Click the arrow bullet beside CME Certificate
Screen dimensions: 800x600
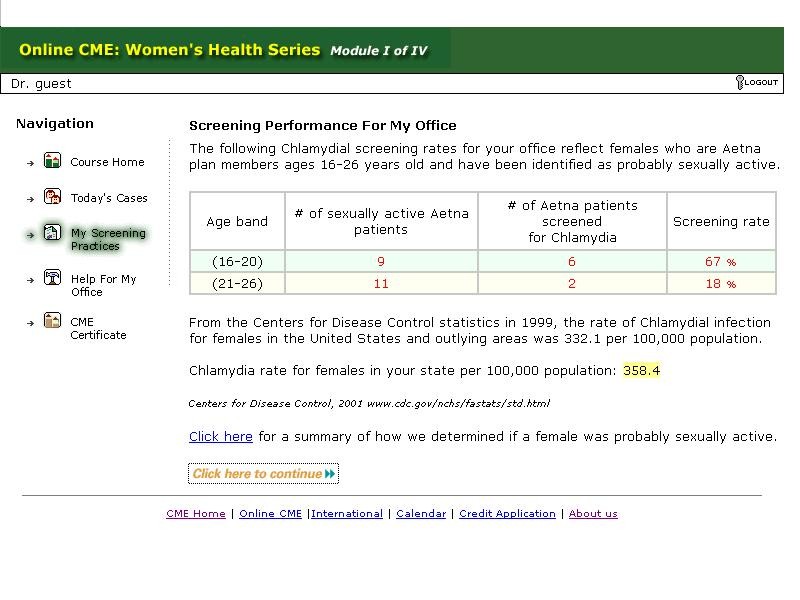point(31,323)
